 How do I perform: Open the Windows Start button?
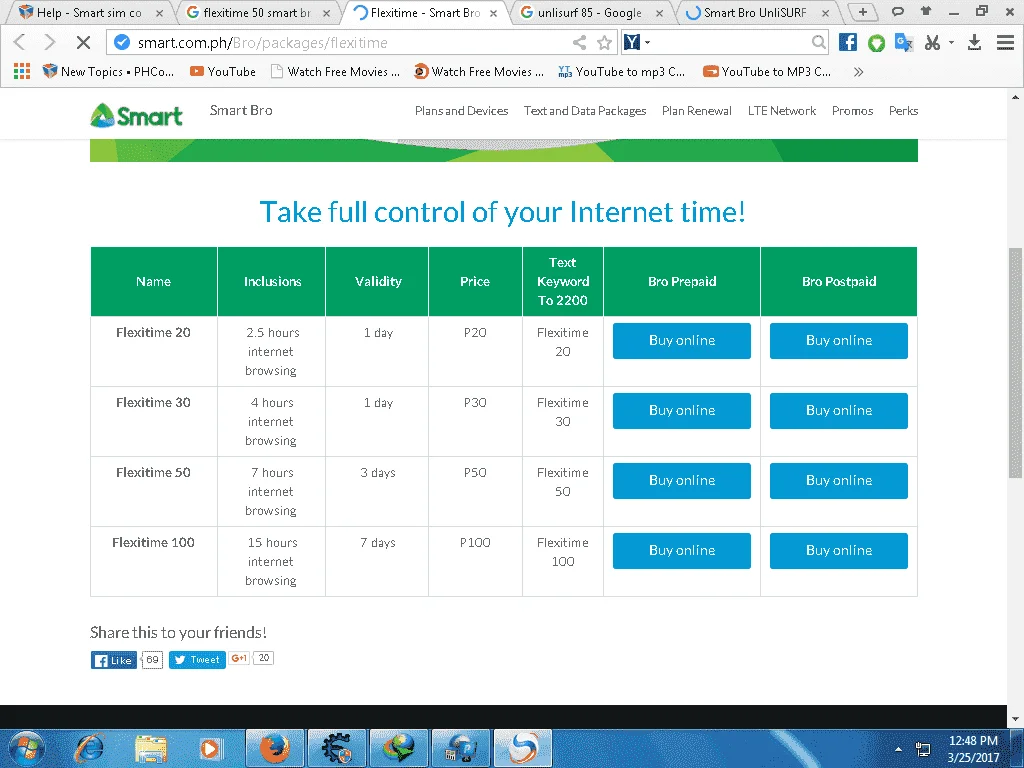25,748
